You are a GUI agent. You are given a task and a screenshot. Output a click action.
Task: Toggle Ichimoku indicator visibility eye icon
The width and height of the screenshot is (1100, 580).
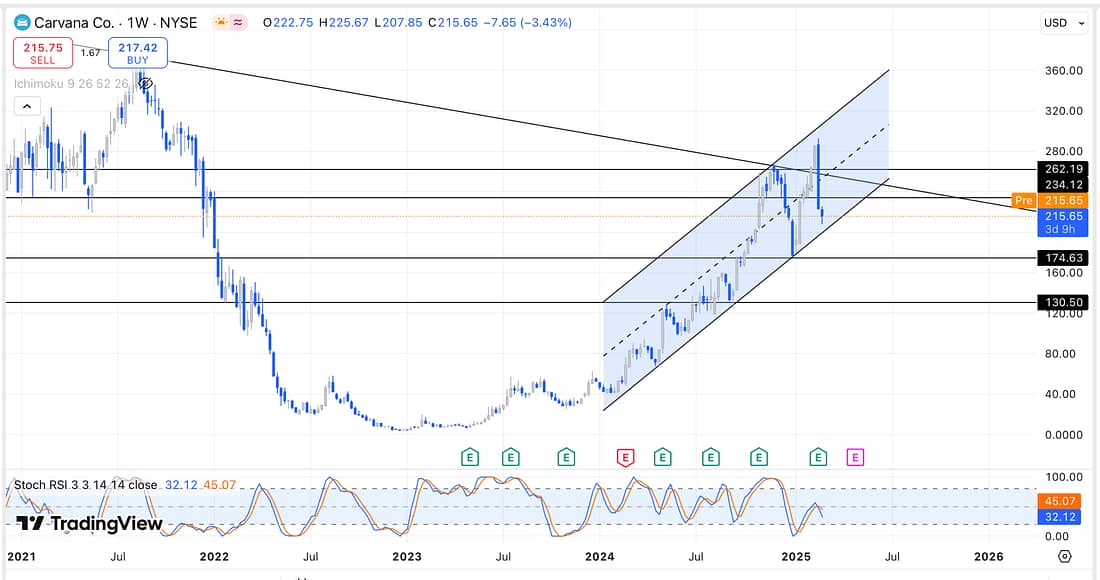pos(145,84)
